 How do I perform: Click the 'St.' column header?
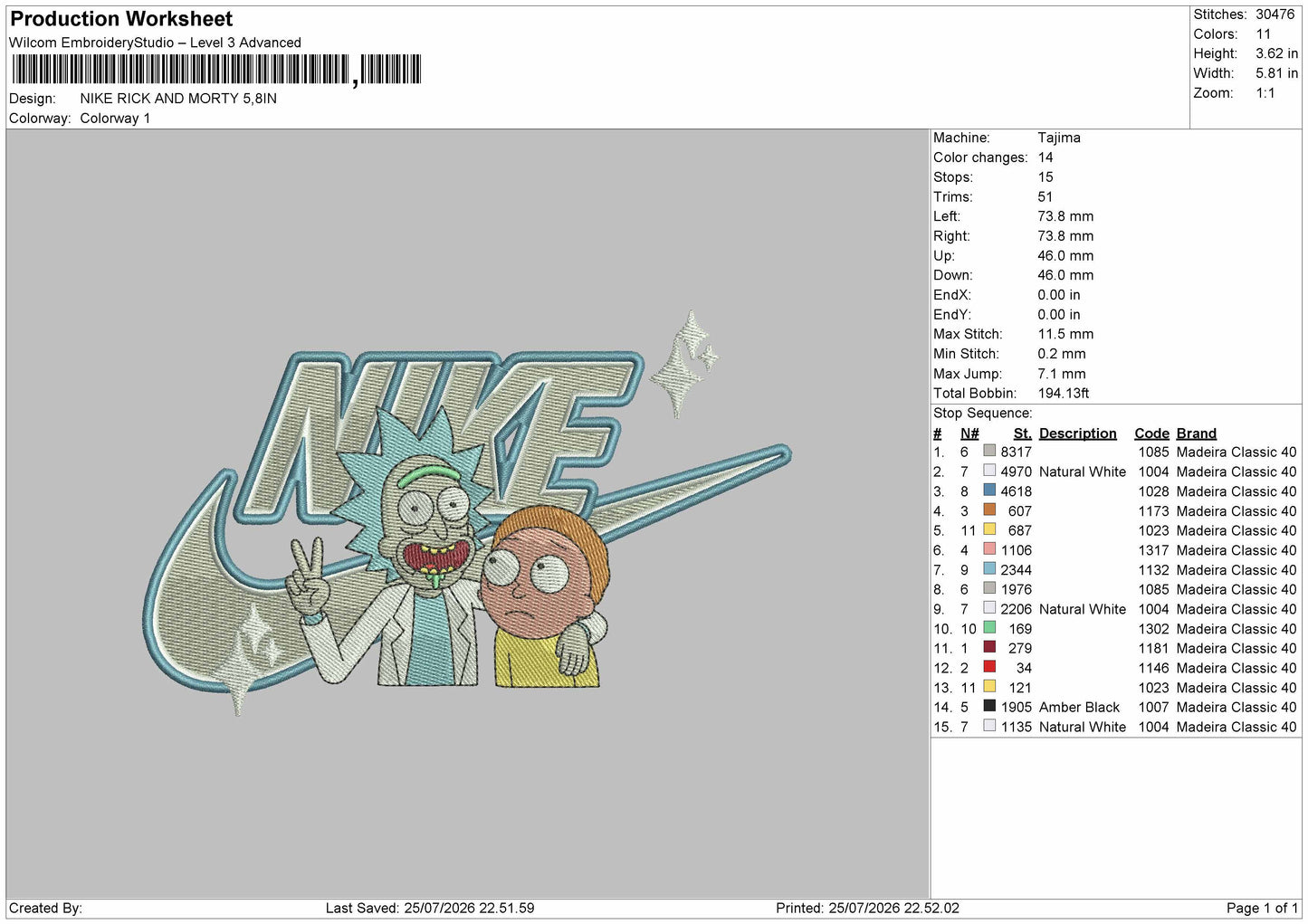click(x=1023, y=433)
